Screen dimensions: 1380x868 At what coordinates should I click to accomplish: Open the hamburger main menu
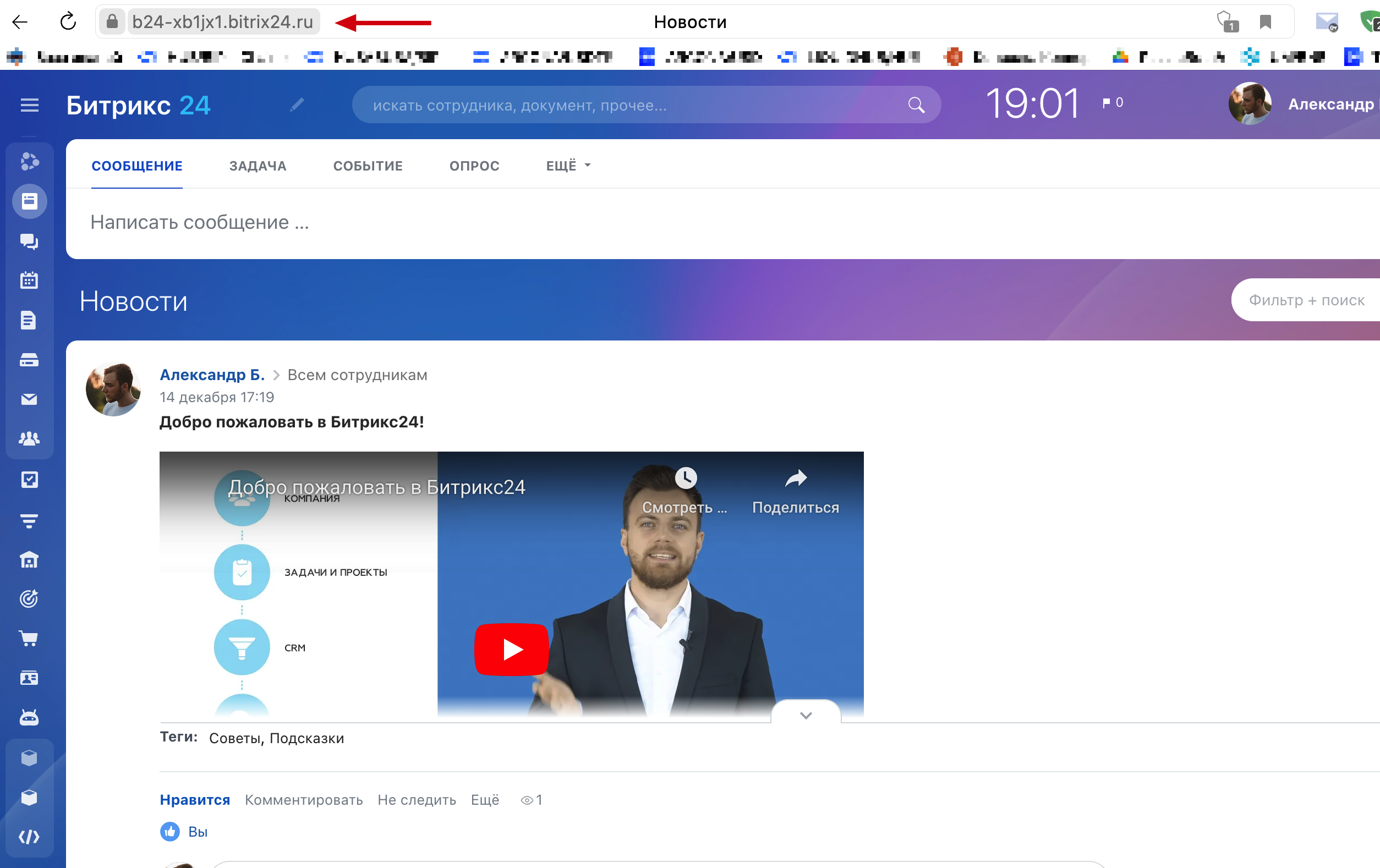pos(29,105)
